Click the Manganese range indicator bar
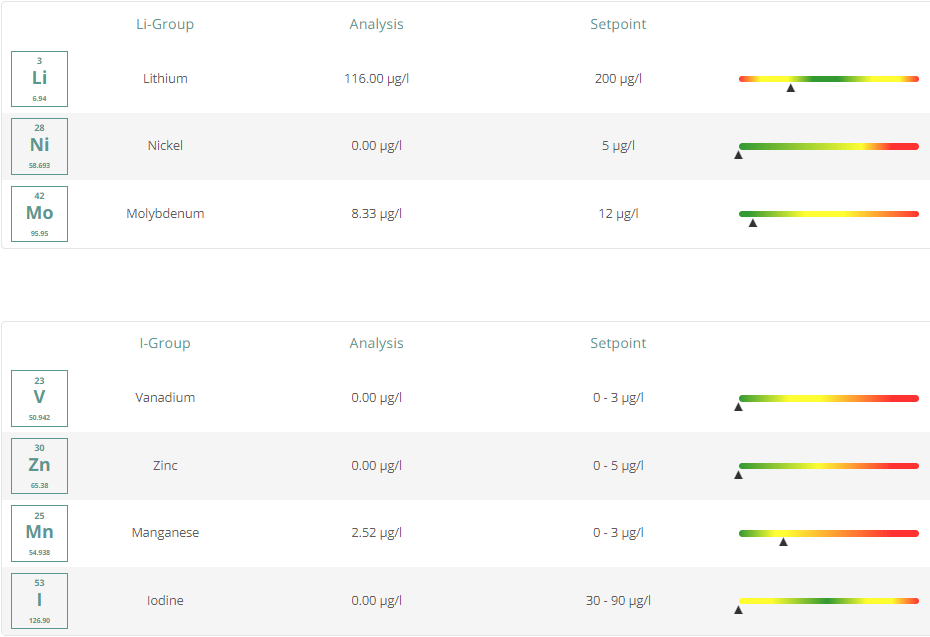The height and width of the screenshot is (637, 930). coord(828,533)
